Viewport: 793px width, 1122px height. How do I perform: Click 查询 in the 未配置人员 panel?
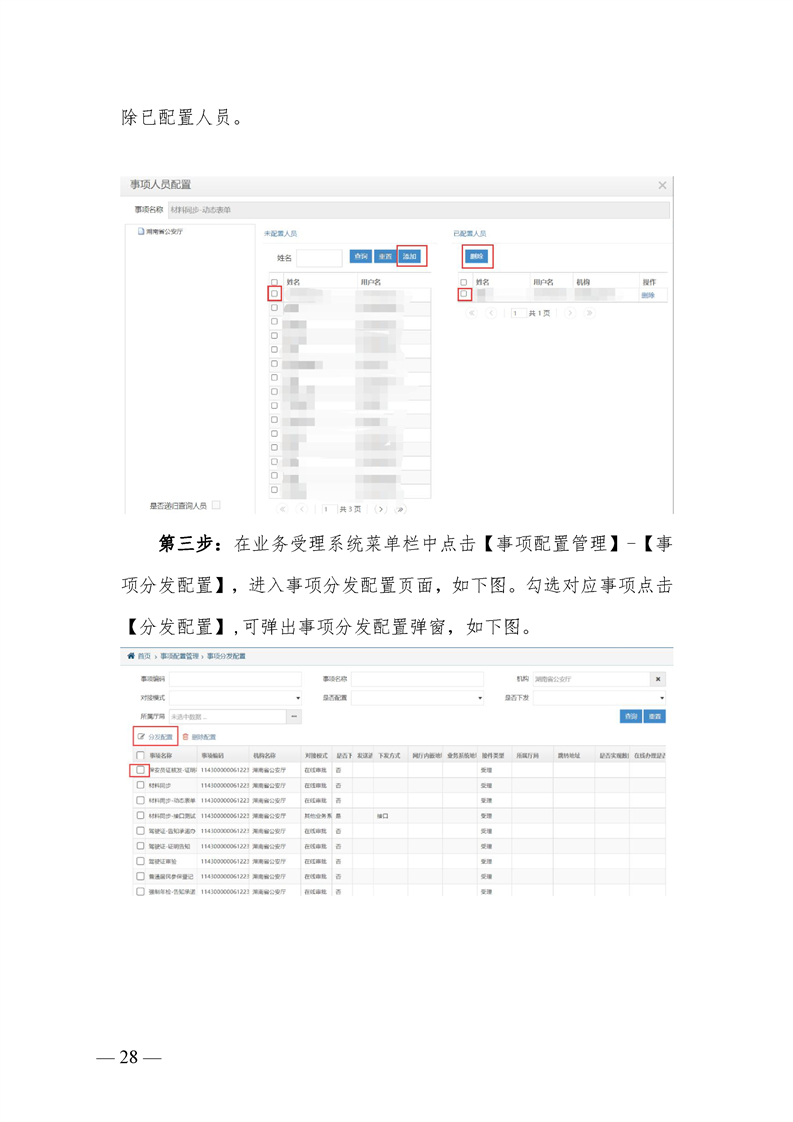[361, 256]
